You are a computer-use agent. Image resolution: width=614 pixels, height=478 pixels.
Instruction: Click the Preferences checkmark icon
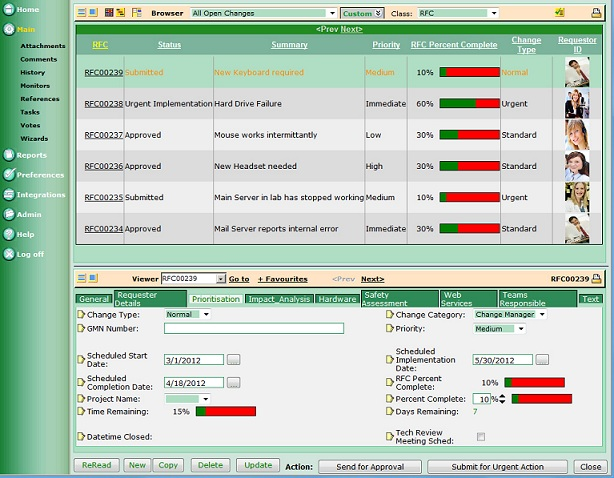coord(9,175)
